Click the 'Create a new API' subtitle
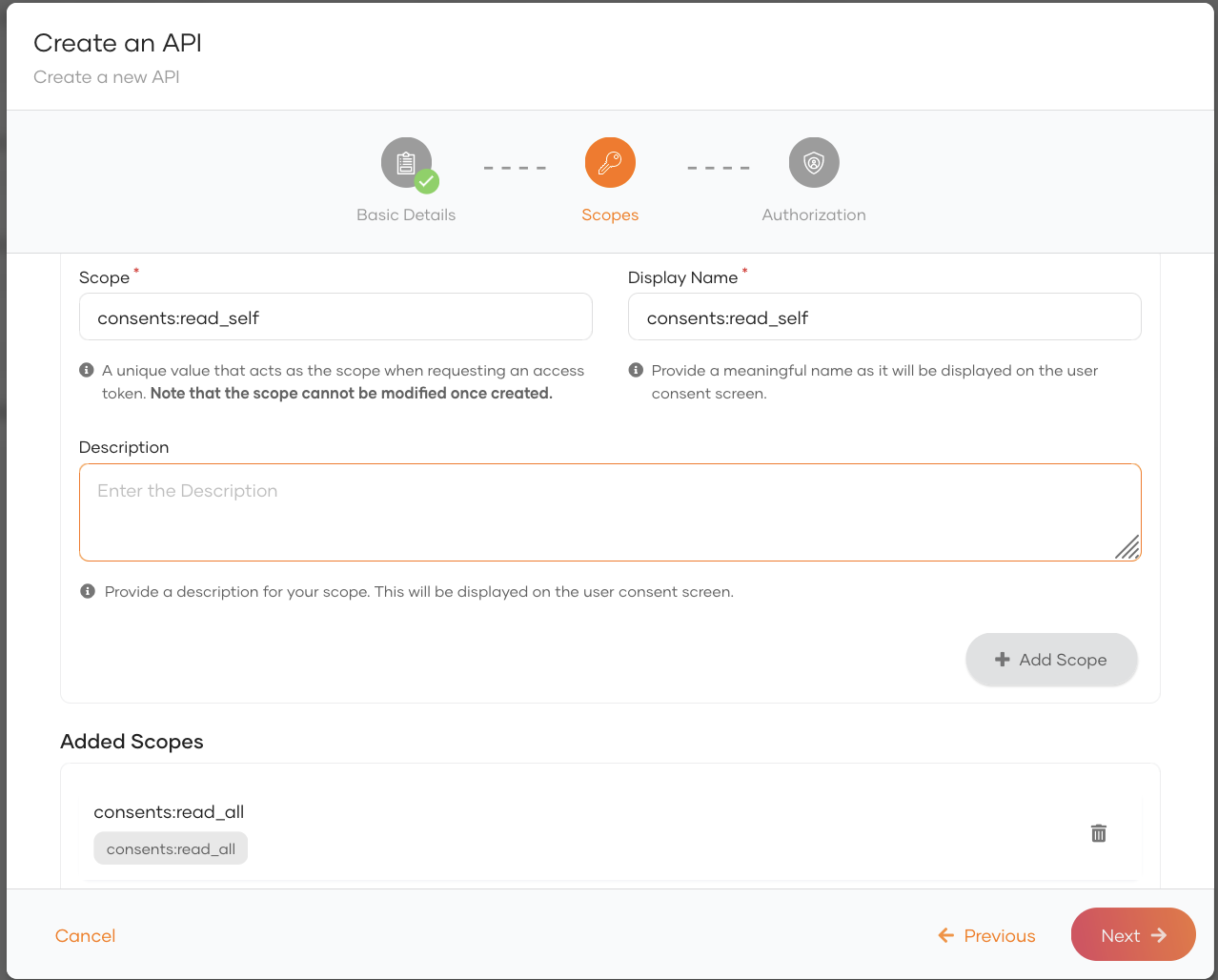The image size is (1218, 980). [107, 77]
